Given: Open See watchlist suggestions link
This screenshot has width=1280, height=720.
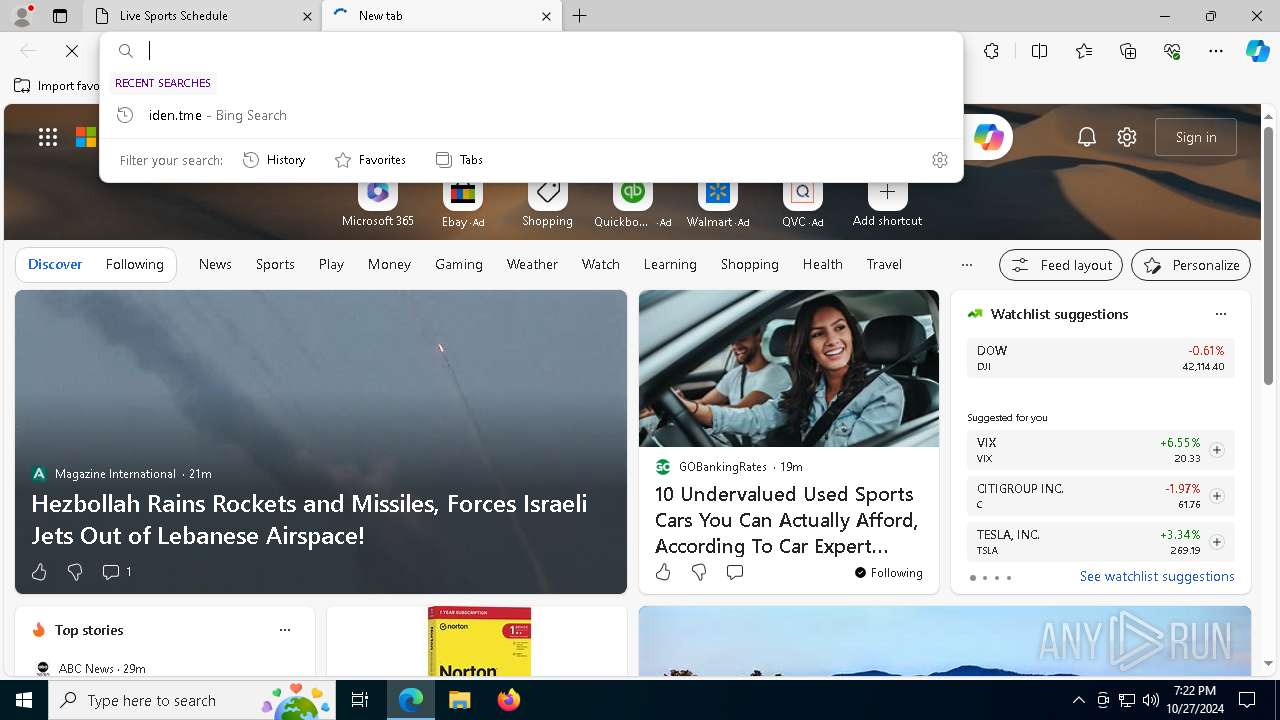Looking at the screenshot, I should pos(1157,577).
